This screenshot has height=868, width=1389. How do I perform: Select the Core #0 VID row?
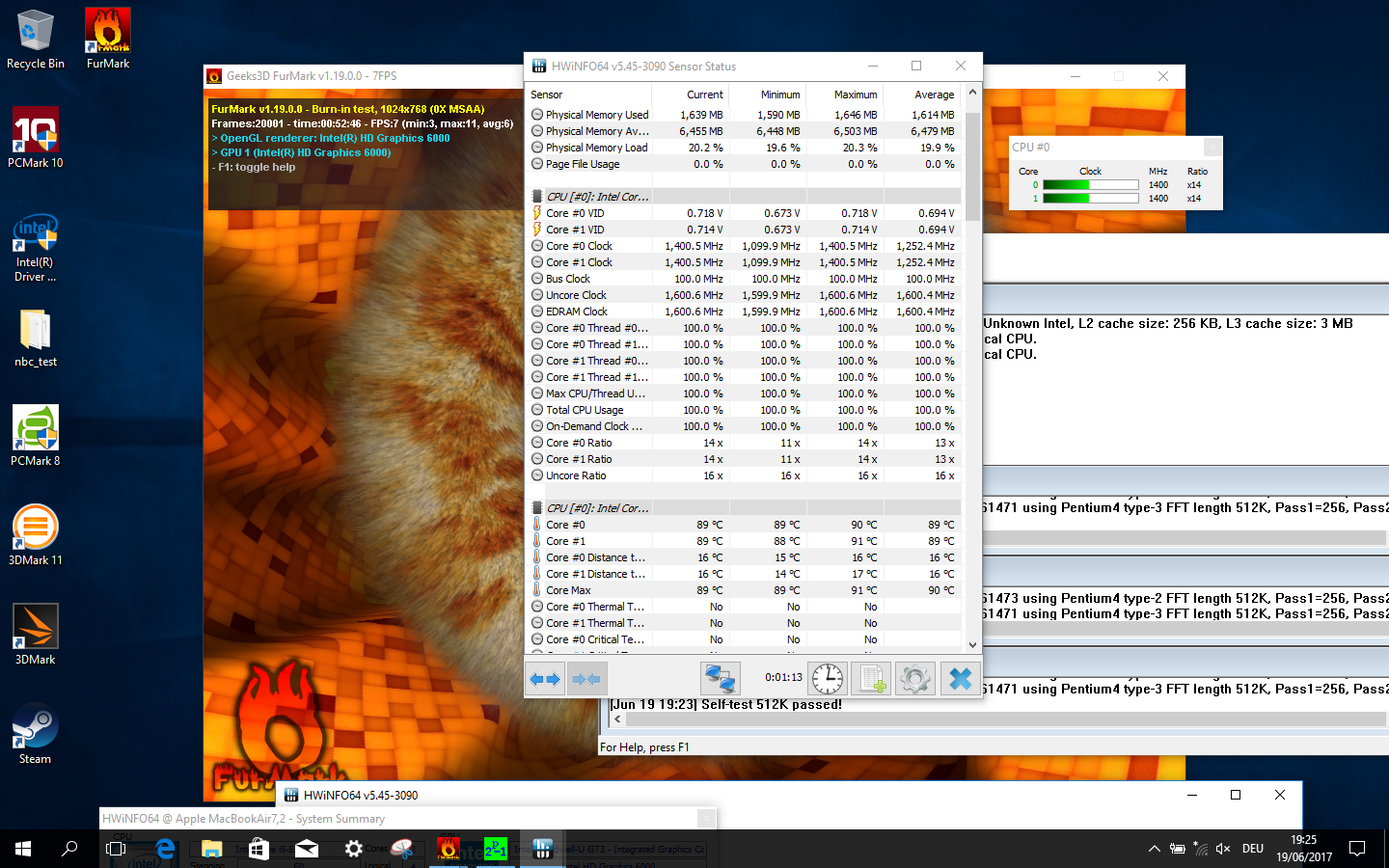coord(744,213)
